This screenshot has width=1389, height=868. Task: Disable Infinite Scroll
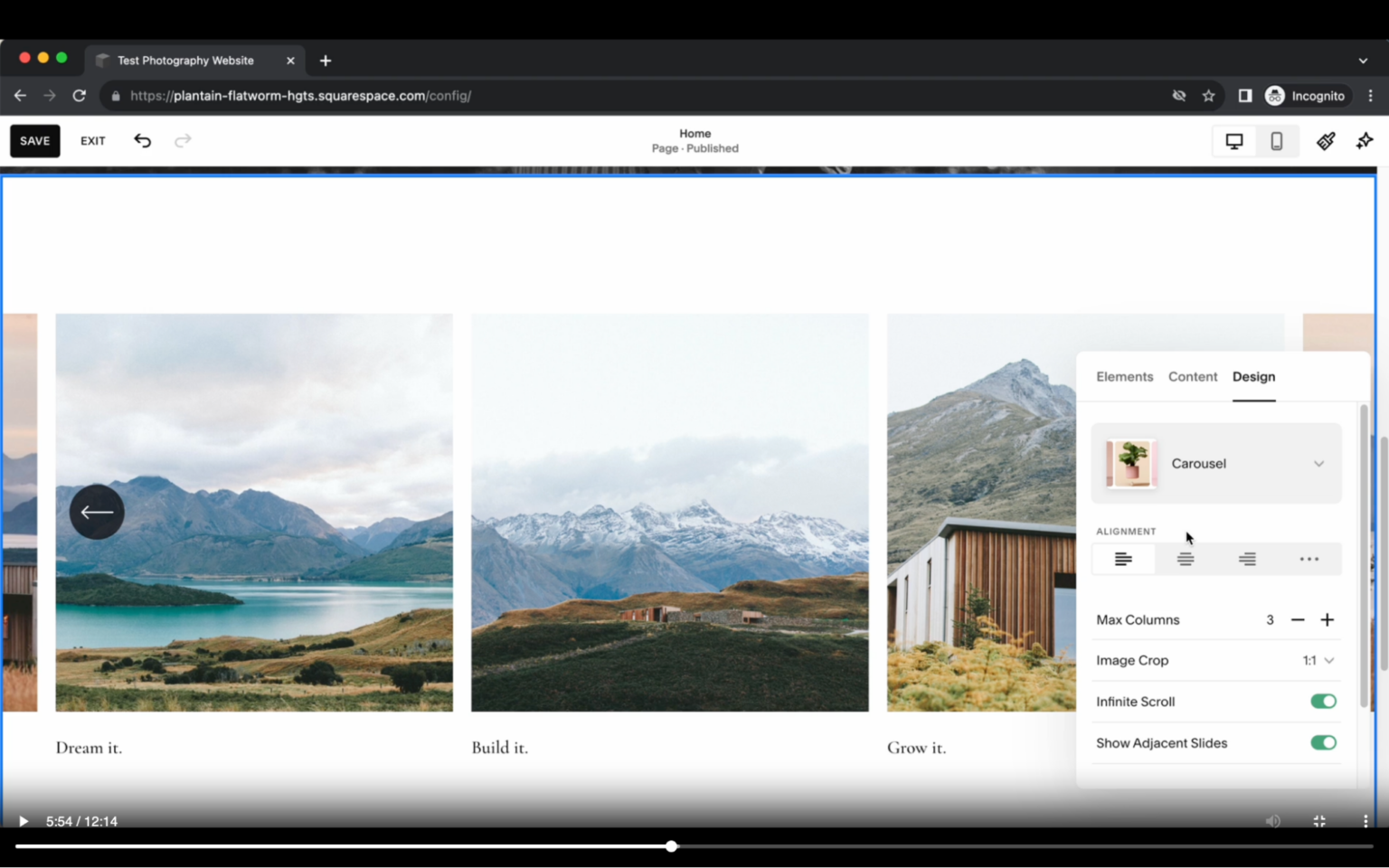click(1323, 701)
